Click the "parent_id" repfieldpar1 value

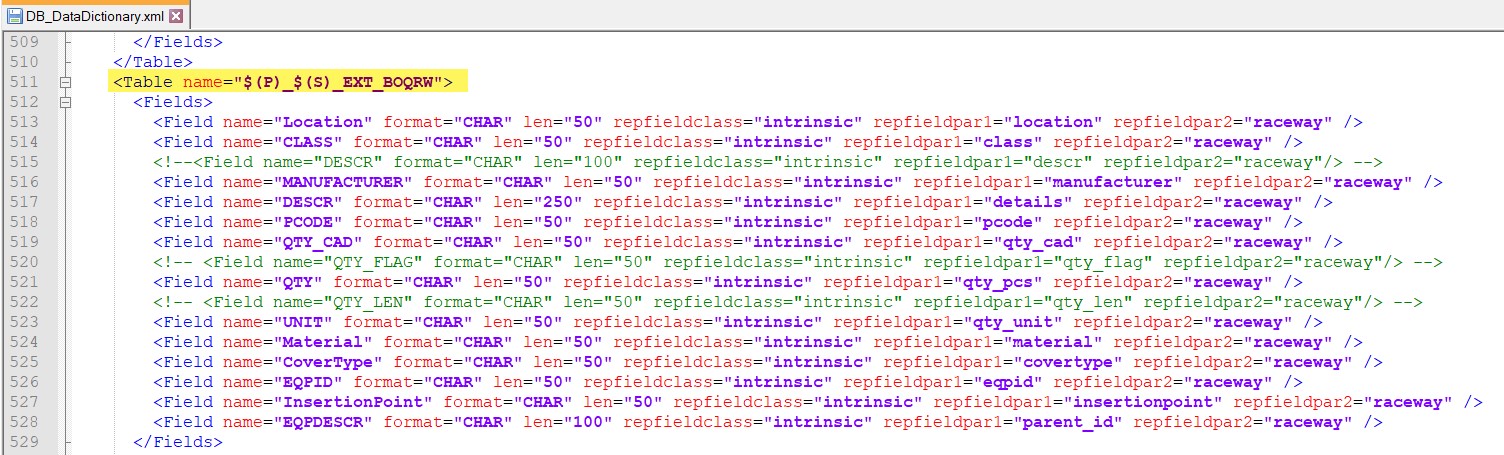click(x=1068, y=422)
